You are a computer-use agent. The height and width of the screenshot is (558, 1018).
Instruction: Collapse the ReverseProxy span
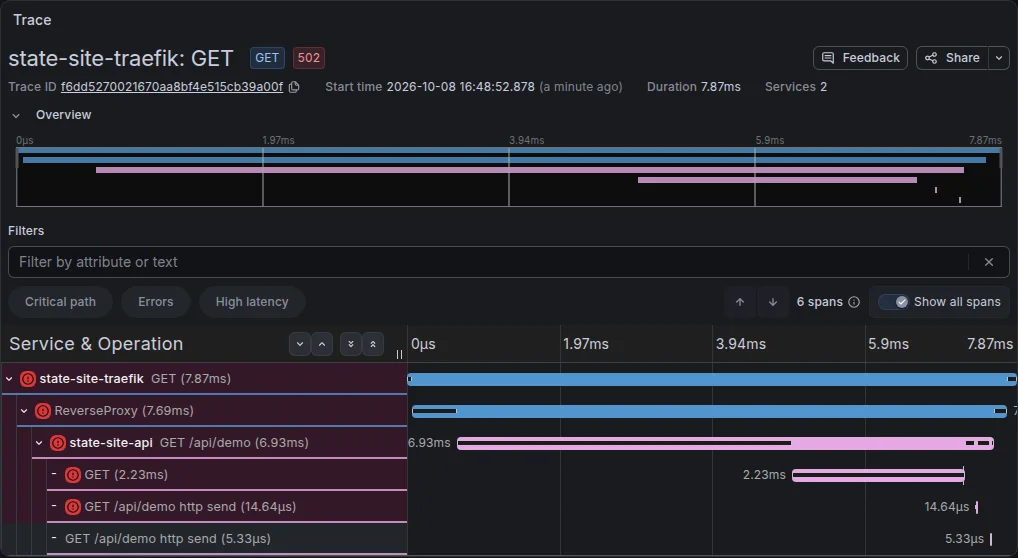tap(24, 411)
